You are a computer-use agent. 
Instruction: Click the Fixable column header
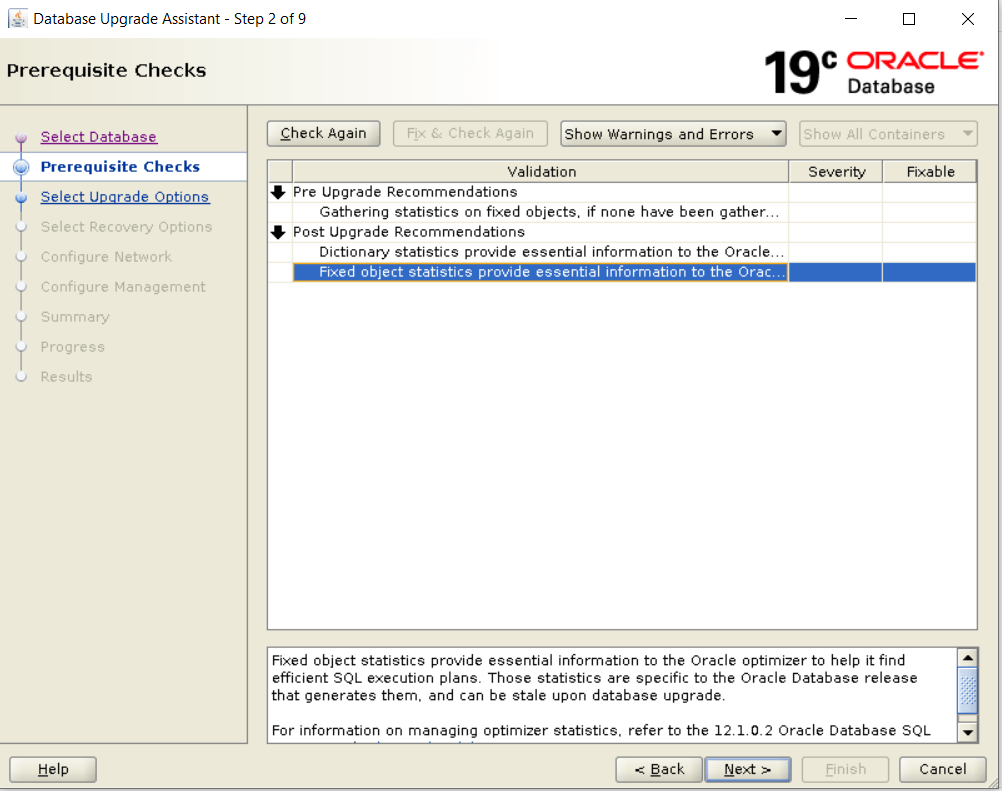929,172
